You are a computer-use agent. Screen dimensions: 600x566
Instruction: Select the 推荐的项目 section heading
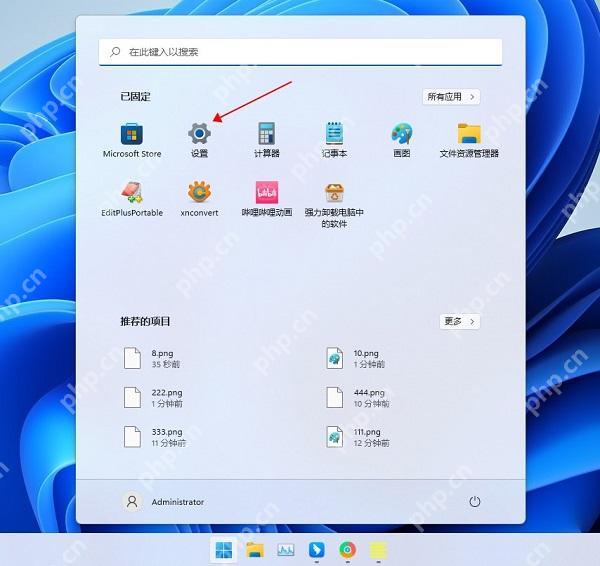coord(145,321)
